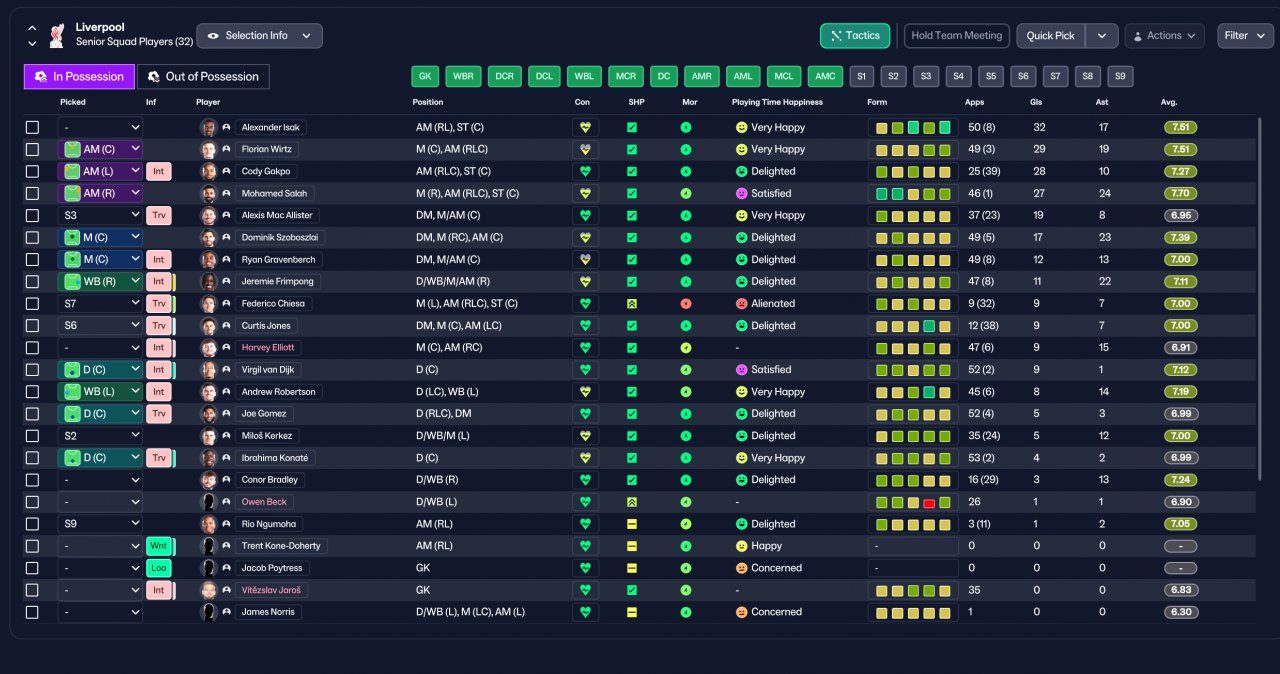
Task: Click Mohamed Salah's player portrait
Action: coord(208,194)
